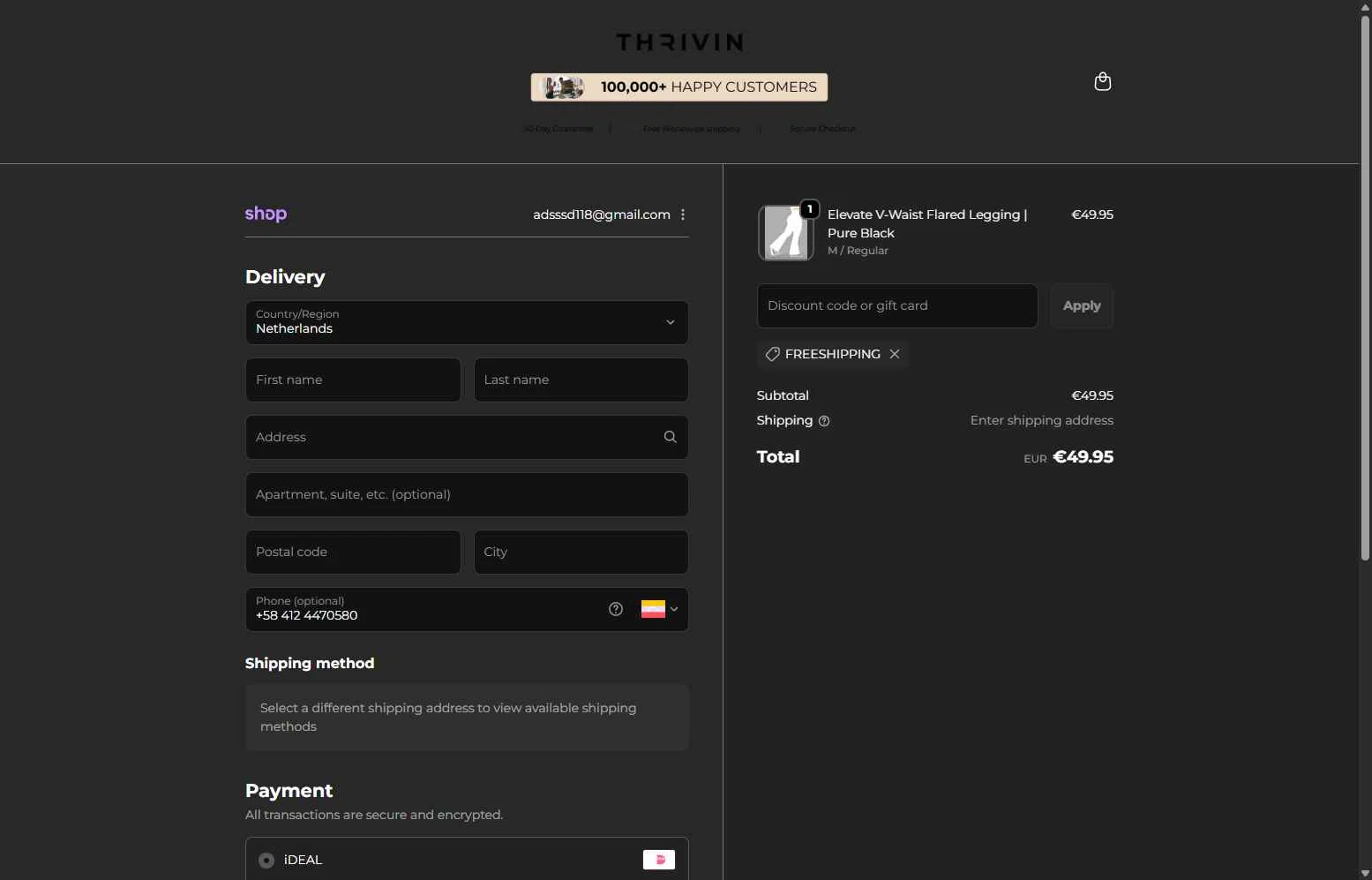Open the legging product thumbnail
The image size is (1372, 880).
click(785, 232)
